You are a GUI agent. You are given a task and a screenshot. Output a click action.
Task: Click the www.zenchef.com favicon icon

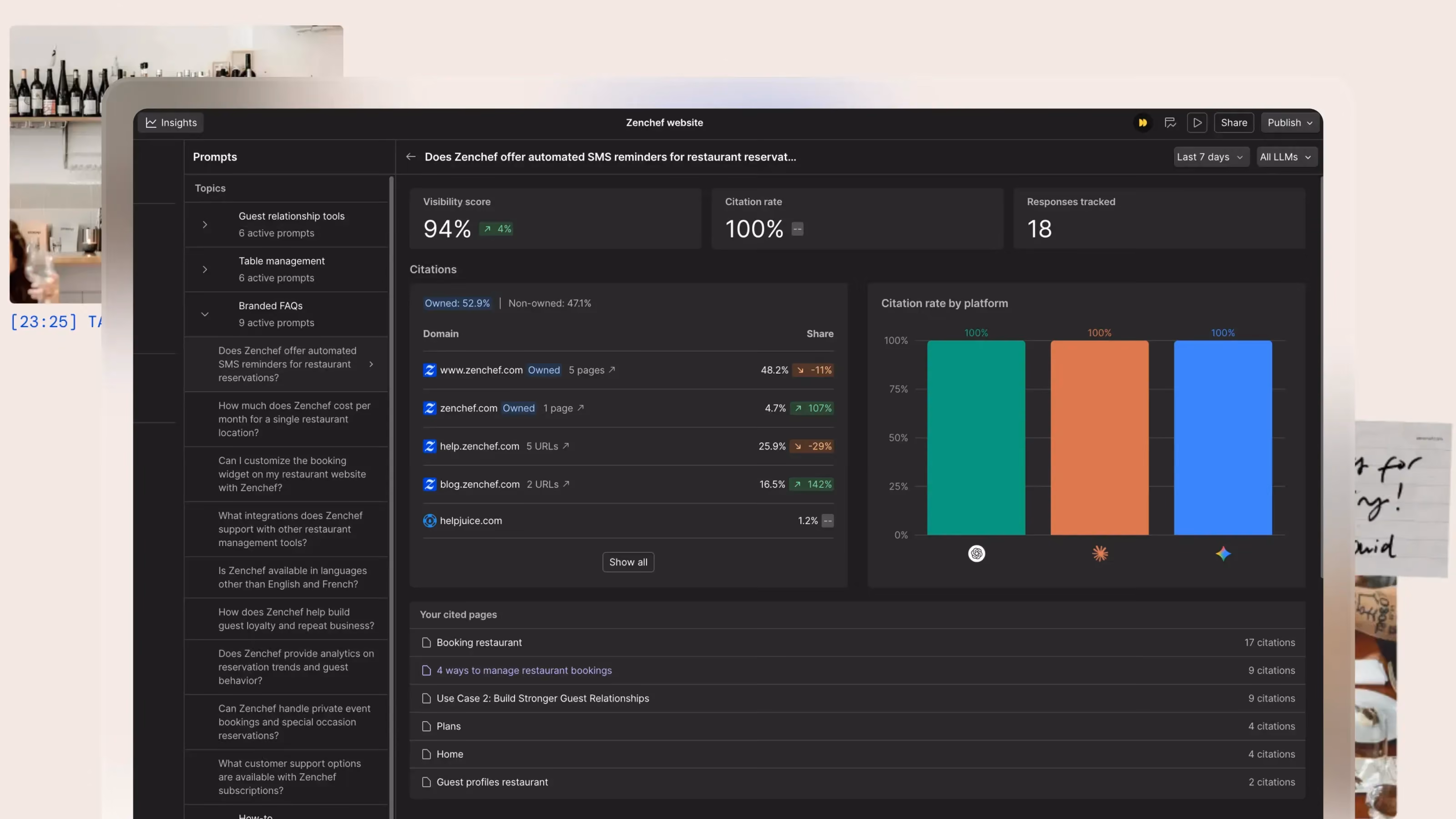(430, 369)
